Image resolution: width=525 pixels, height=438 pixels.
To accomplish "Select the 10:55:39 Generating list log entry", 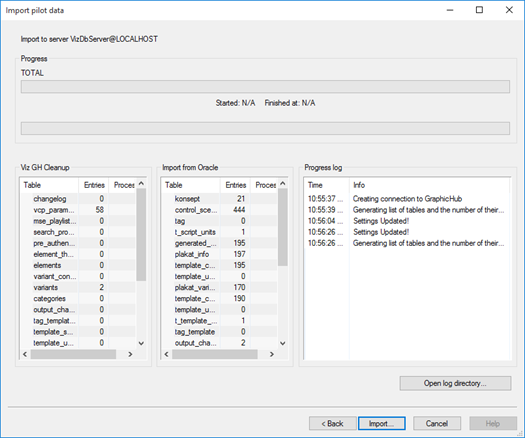I will (407, 210).
